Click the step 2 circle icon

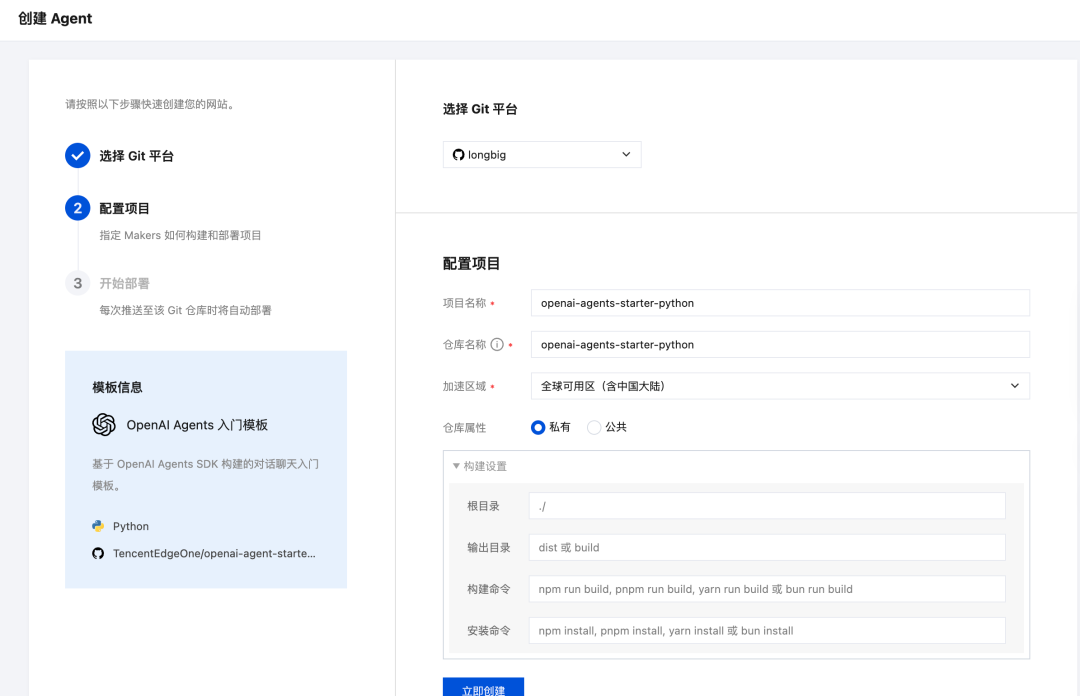click(78, 208)
